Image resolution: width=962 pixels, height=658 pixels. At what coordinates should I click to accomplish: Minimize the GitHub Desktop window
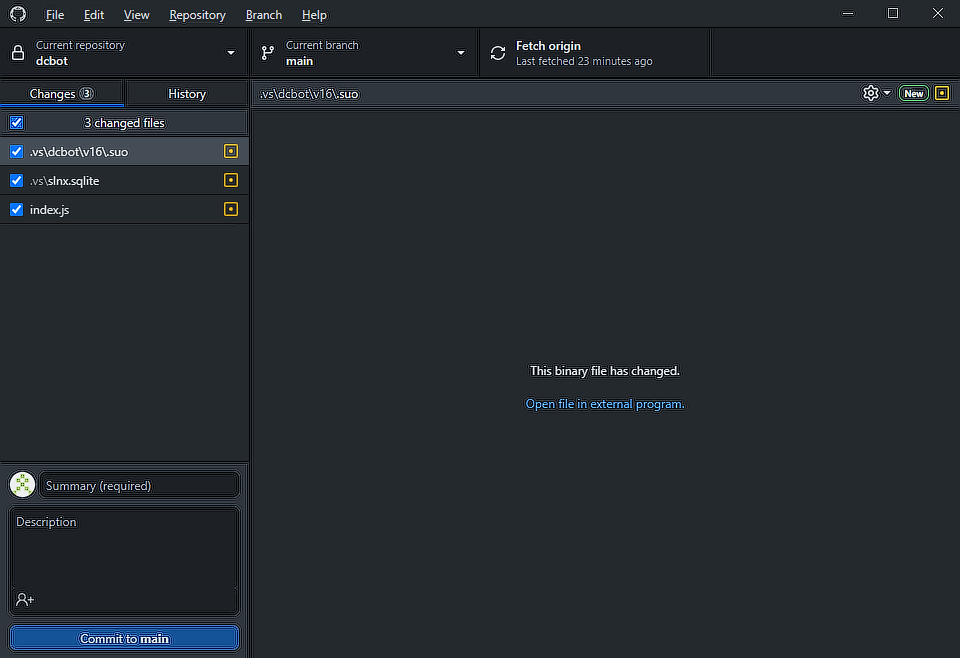pos(848,14)
